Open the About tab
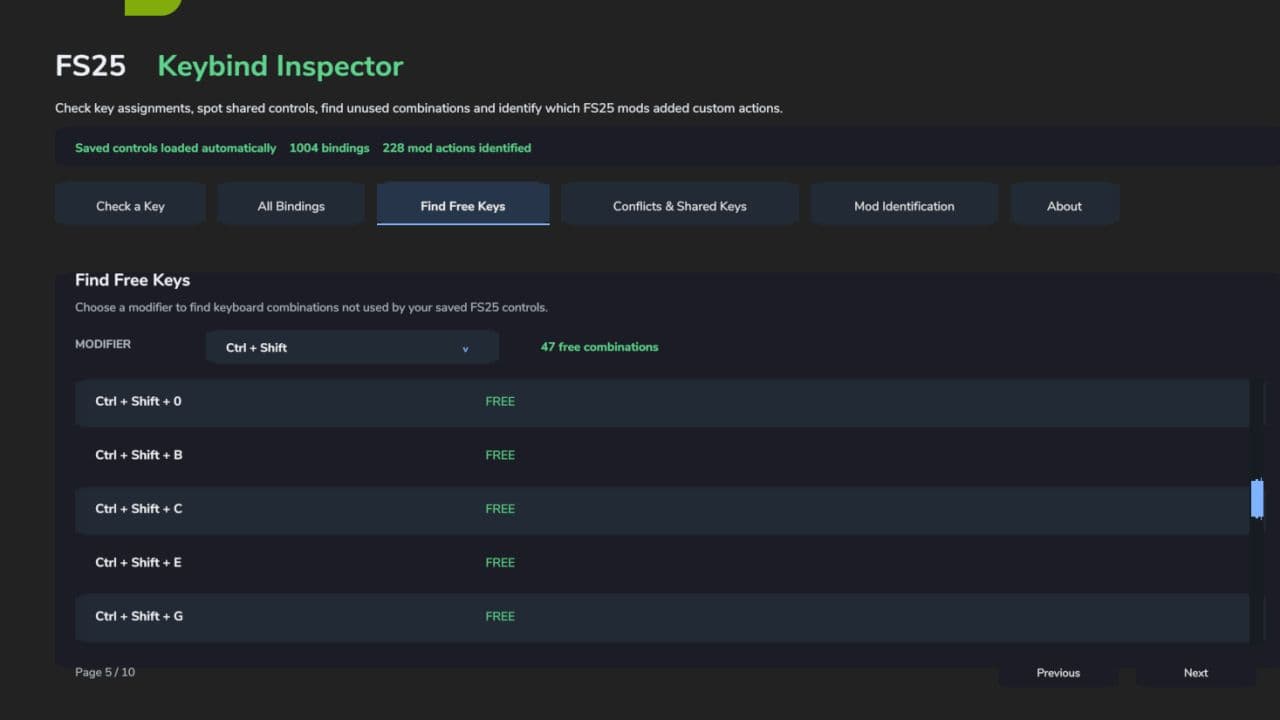Viewport: 1280px width, 720px height. click(x=1064, y=205)
